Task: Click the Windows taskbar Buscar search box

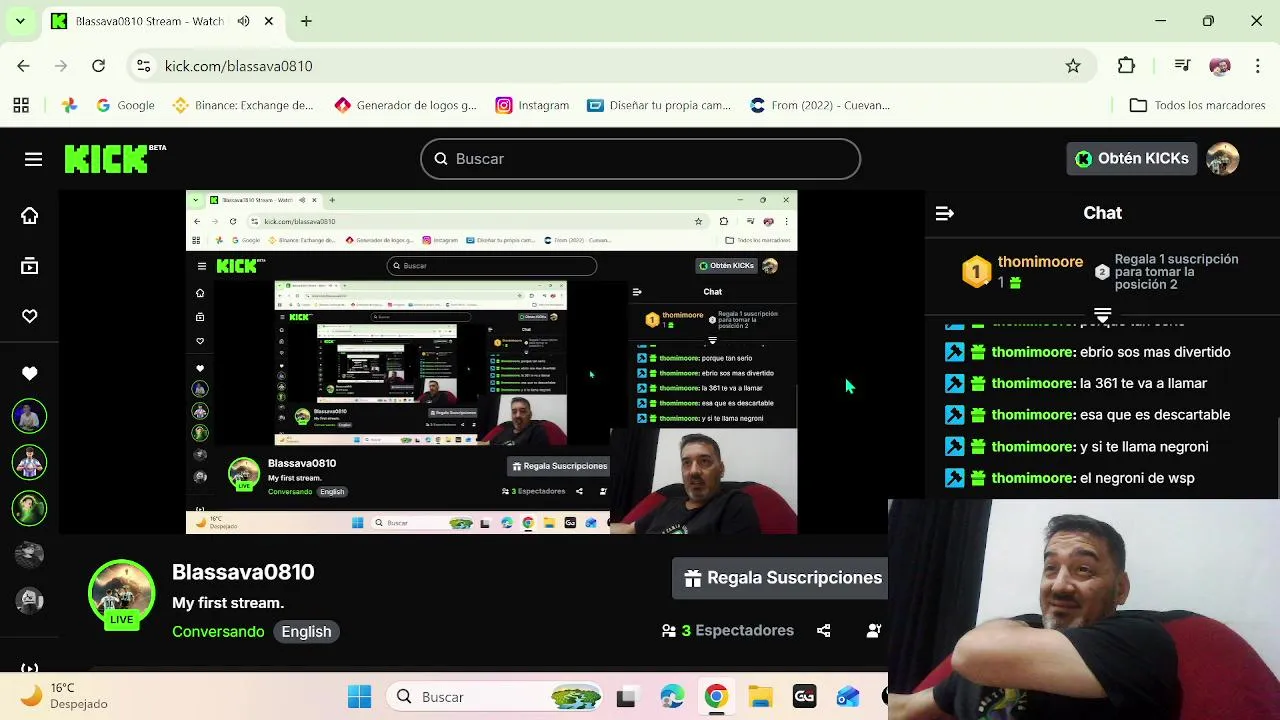Action: [495, 697]
